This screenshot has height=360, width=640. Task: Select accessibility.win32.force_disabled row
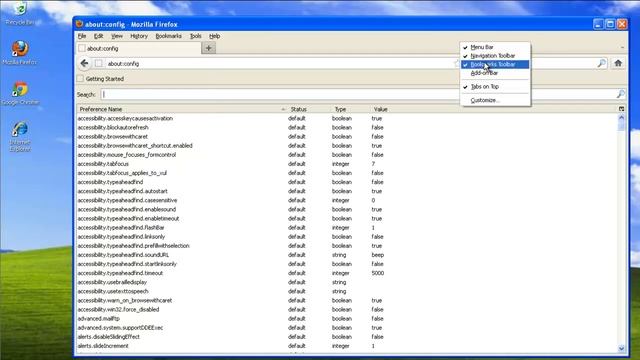tap(347, 309)
